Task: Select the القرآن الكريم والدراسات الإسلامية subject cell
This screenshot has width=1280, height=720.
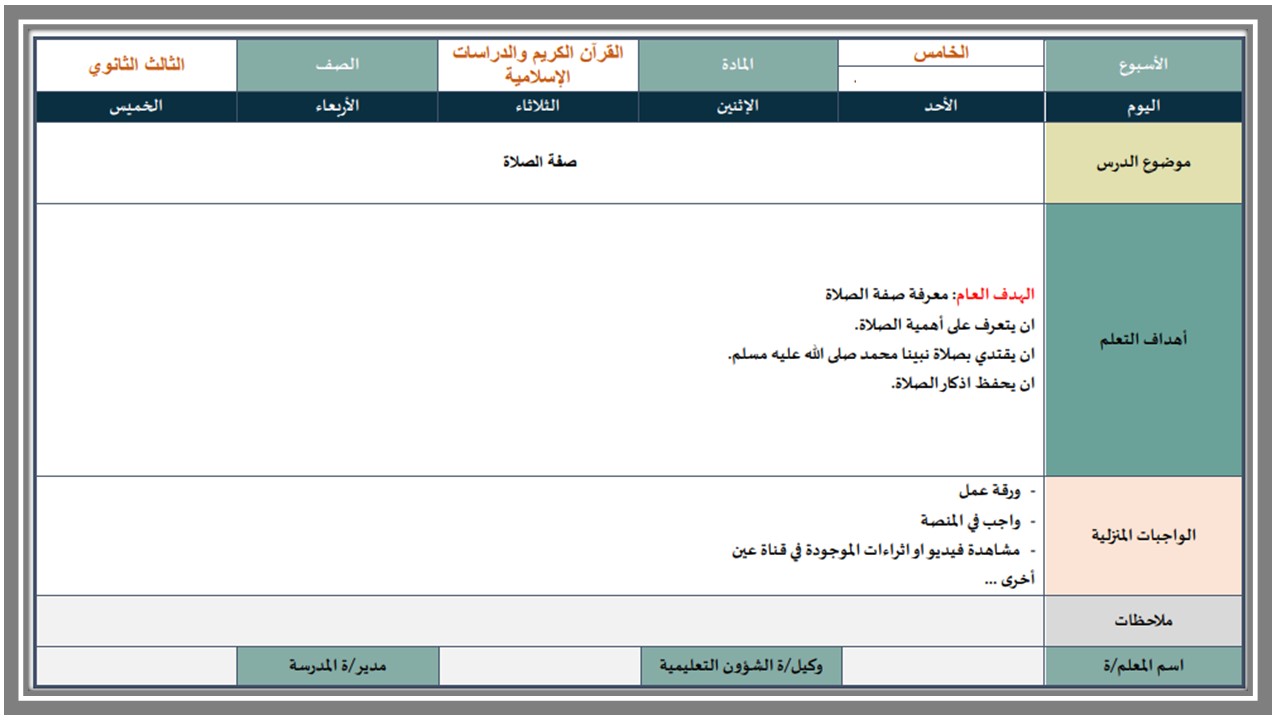Action: [x=538, y=65]
